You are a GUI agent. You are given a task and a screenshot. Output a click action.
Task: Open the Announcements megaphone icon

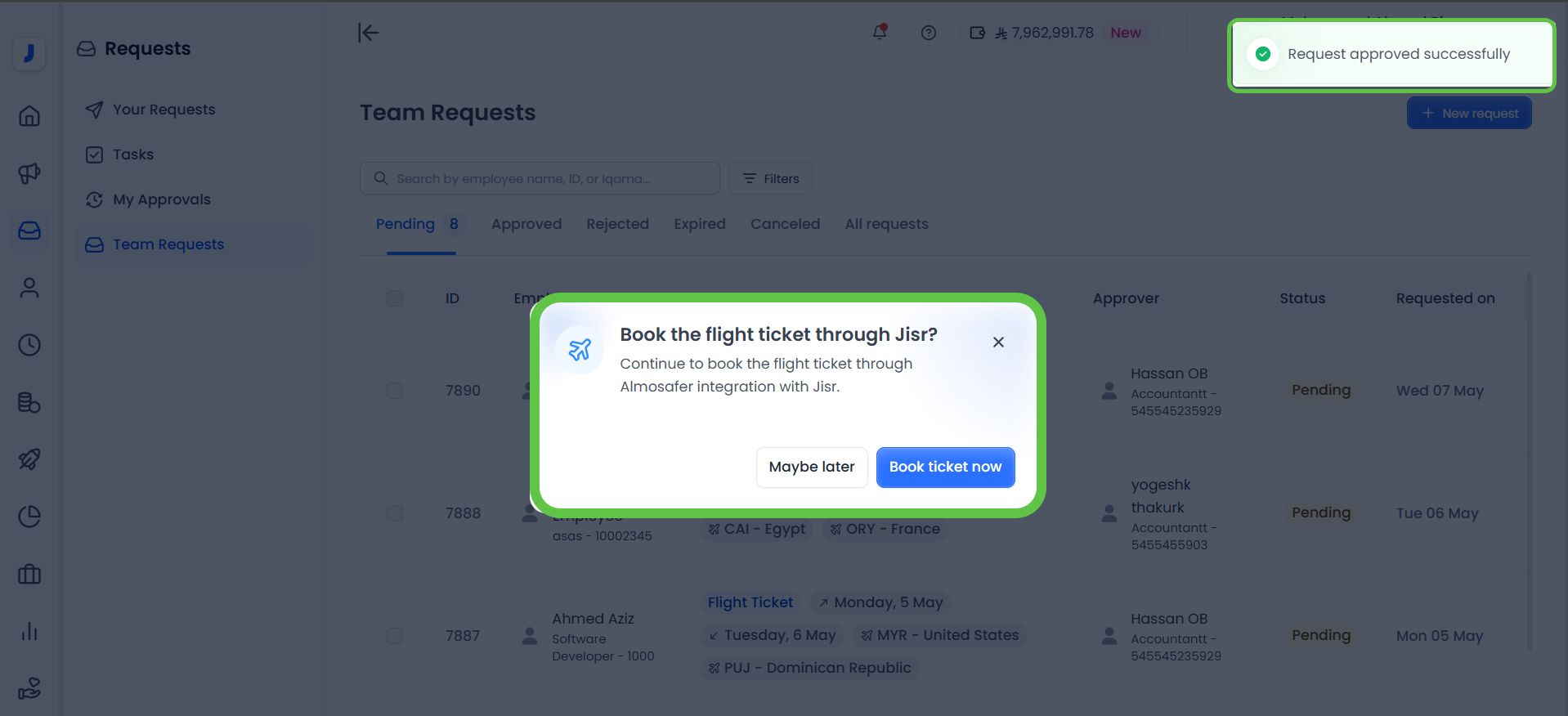29,173
